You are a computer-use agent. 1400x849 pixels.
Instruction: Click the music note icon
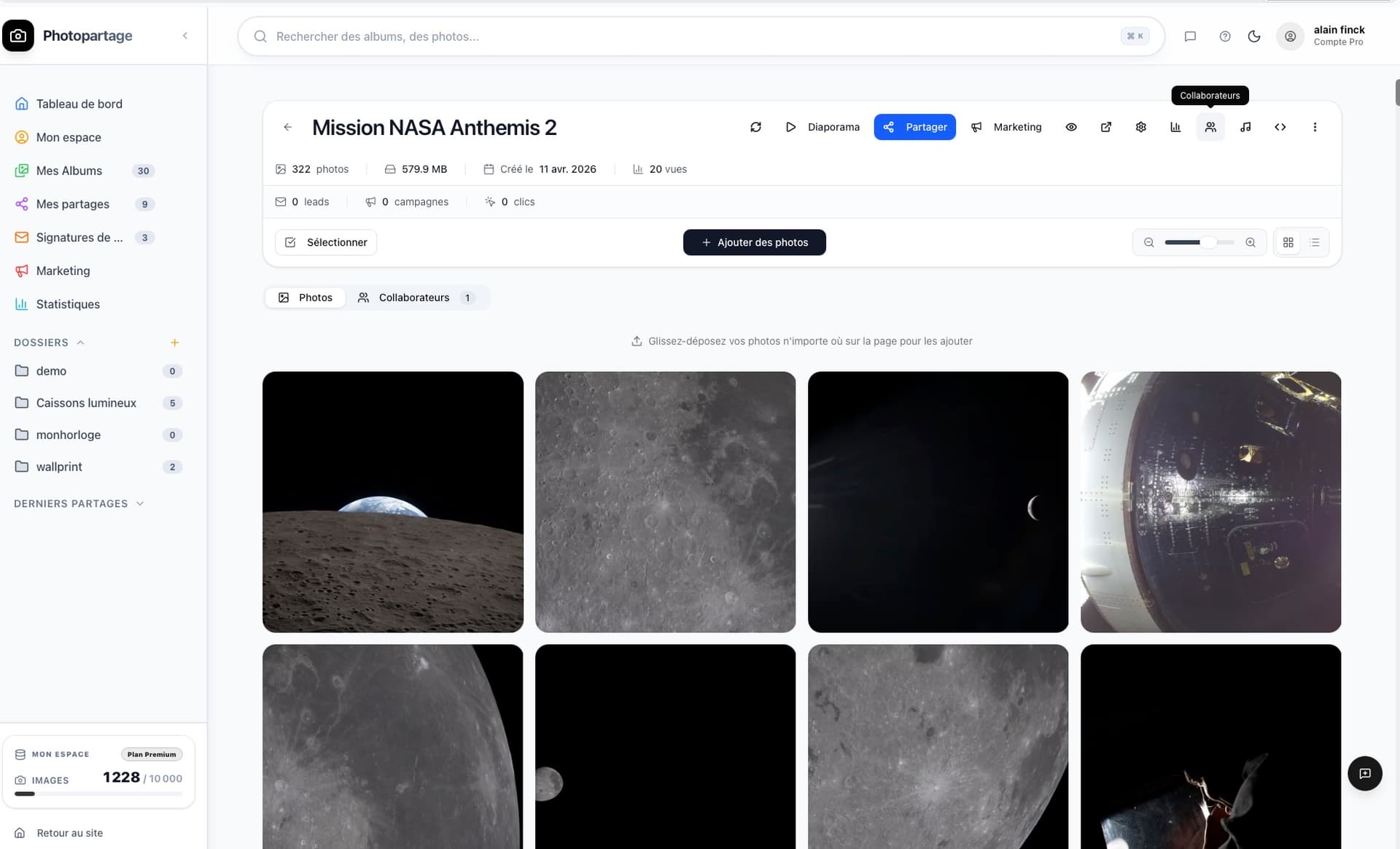[1245, 127]
